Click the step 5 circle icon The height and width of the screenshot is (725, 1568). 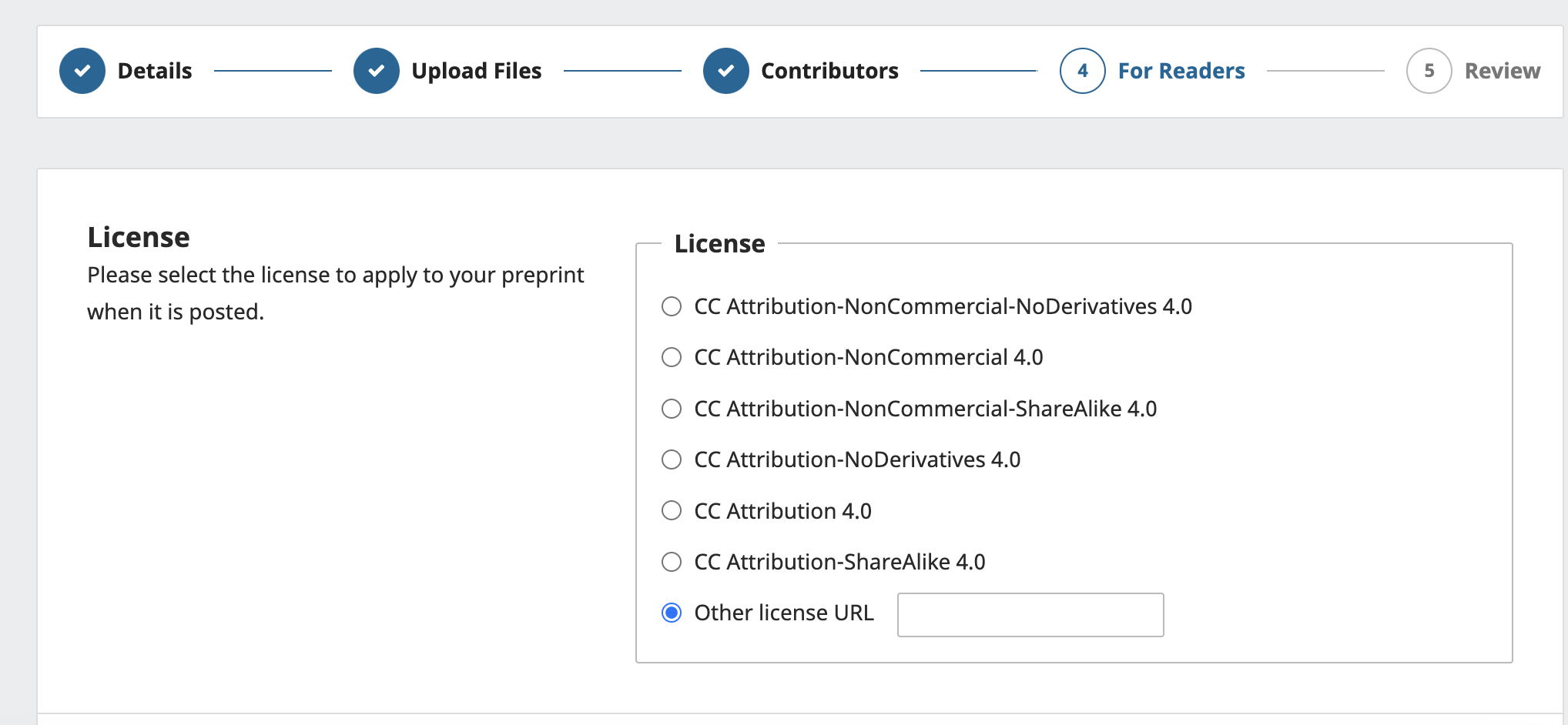(1429, 71)
